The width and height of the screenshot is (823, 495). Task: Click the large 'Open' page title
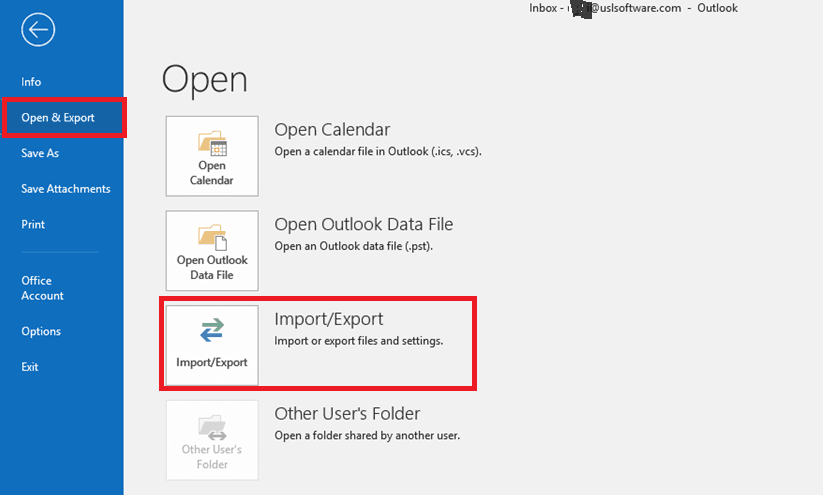pyautogui.click(x=204, y=80)
